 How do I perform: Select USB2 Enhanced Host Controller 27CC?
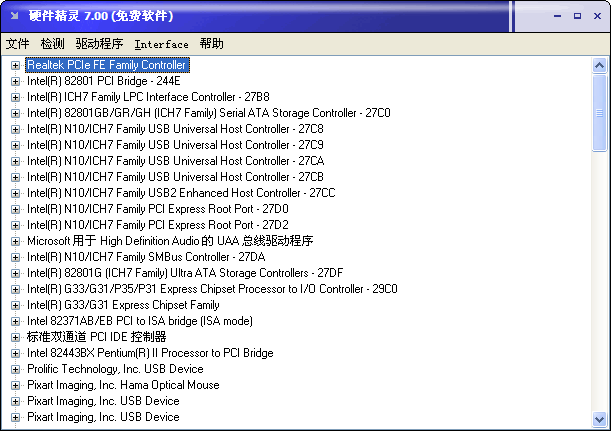pos(180,193)
